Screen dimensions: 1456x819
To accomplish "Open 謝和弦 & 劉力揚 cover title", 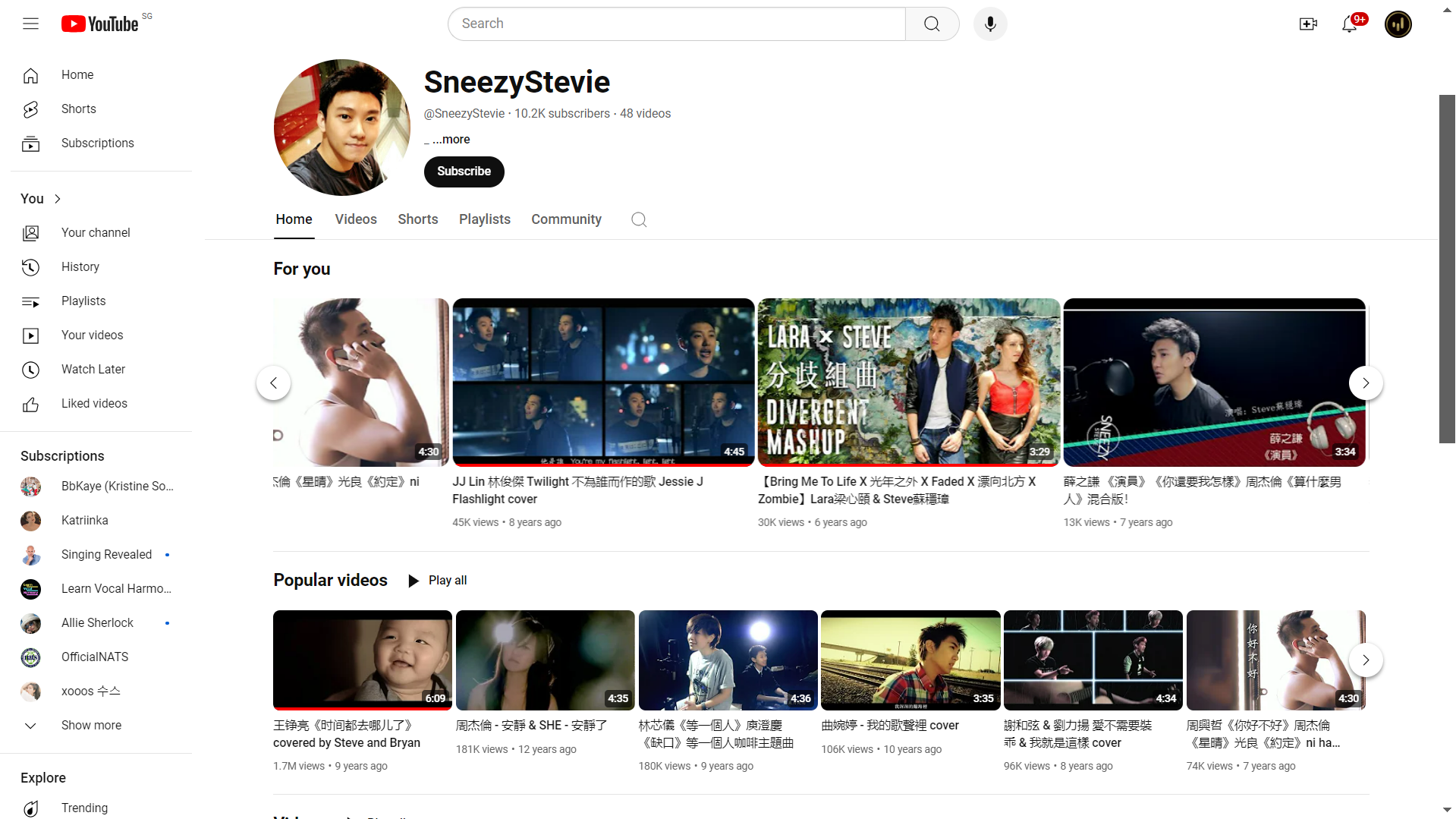I will [x=1077, y=734].
